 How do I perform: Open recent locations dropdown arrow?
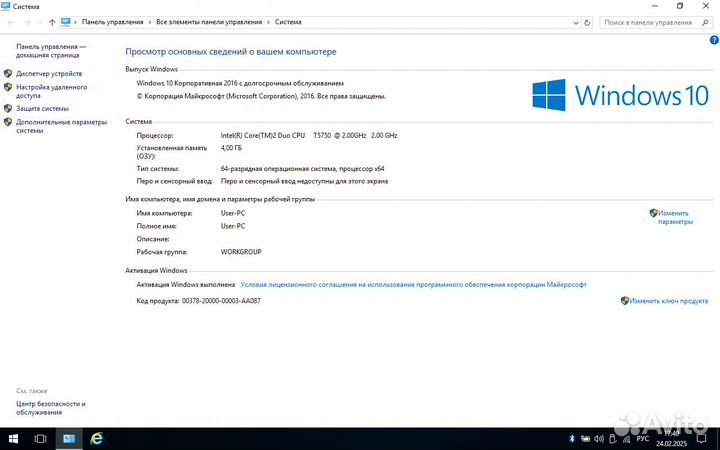pyautogui.click(x=40, y=22)
